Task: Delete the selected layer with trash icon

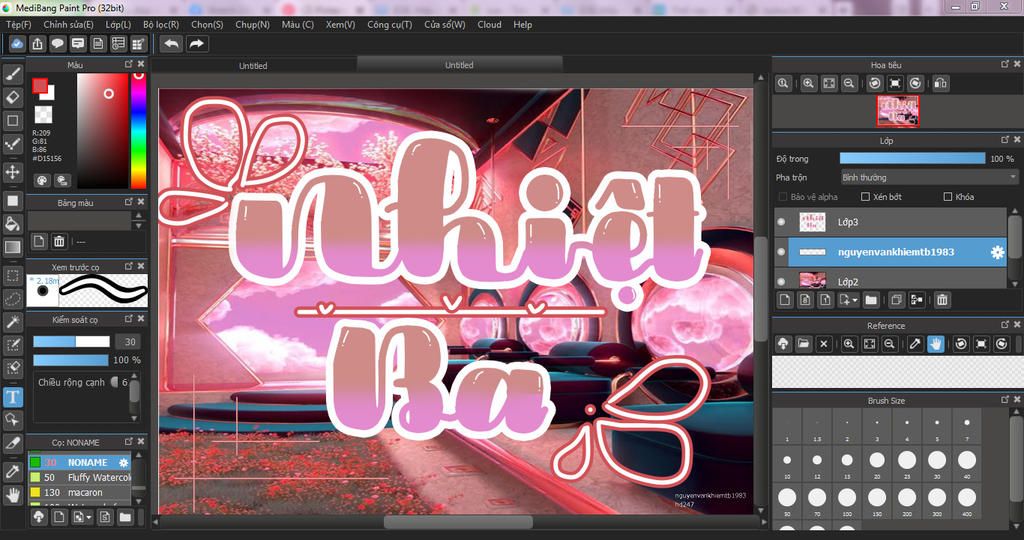Action: click(x=942, y=300)
